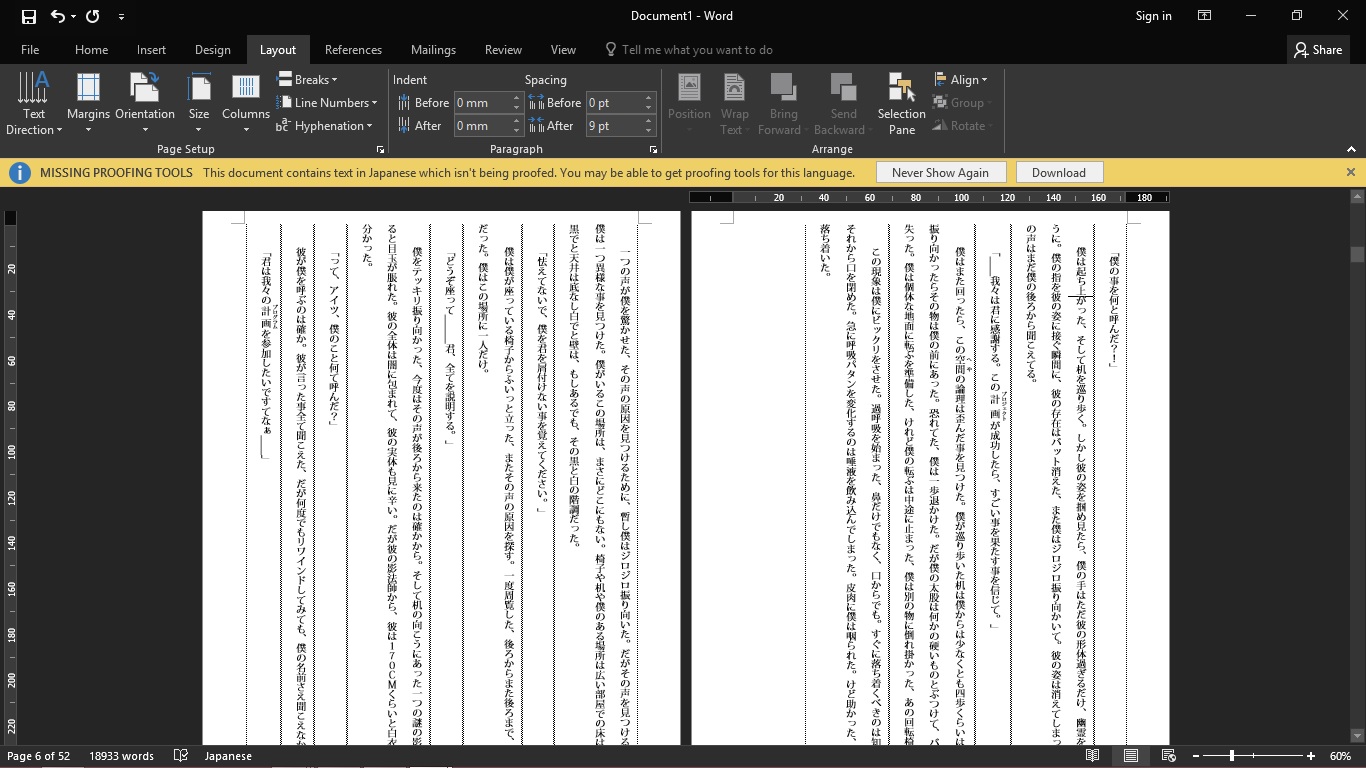
Task: Click the Never Show Again button
Action: pyautogui.click(x=940, y=173)
